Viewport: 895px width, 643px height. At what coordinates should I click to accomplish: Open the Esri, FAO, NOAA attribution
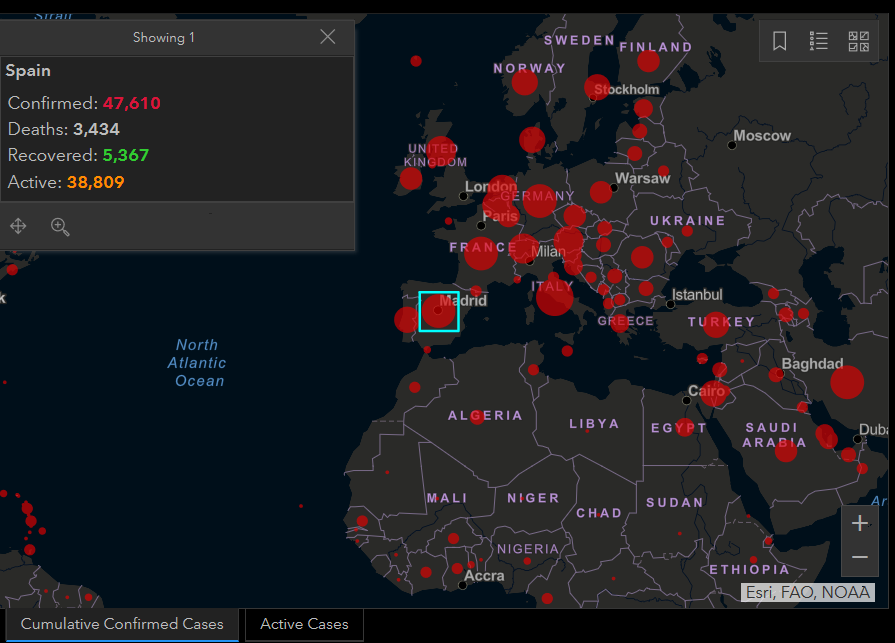coord(808,592)
